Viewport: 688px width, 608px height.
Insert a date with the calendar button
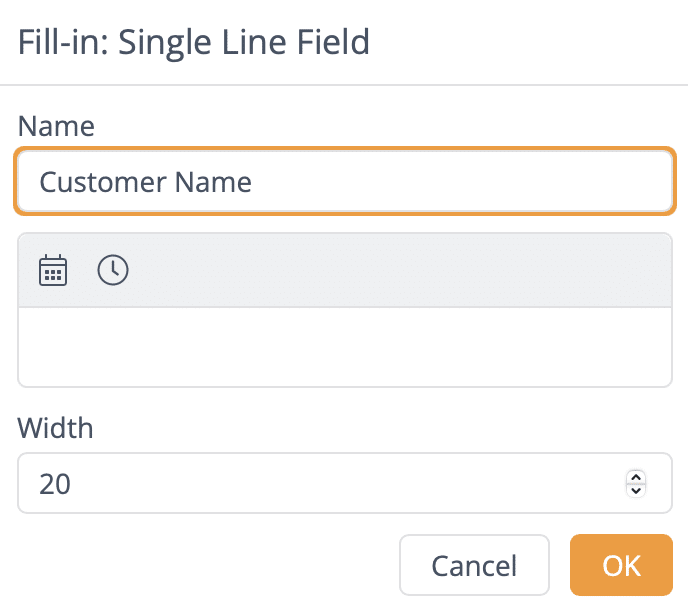[53, 270]
